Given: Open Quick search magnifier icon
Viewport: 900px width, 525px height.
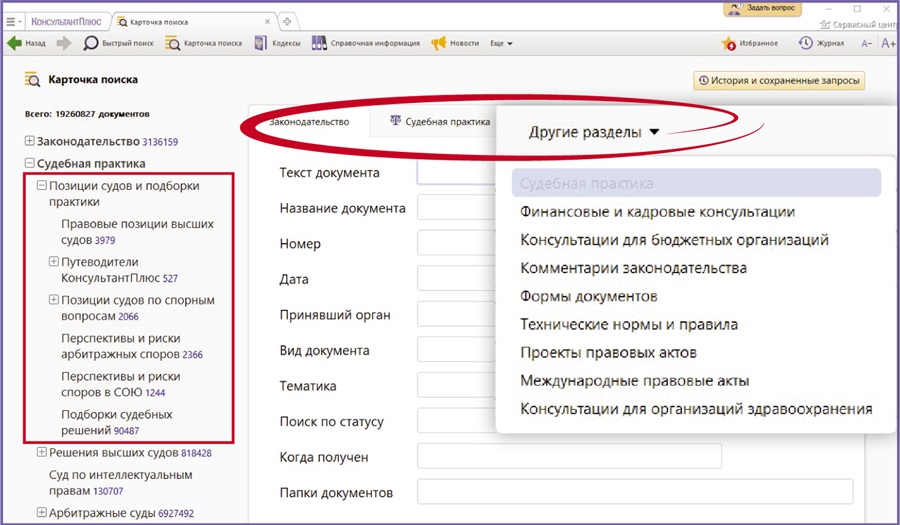Looking at the screenshot, I should pos(91,43).
